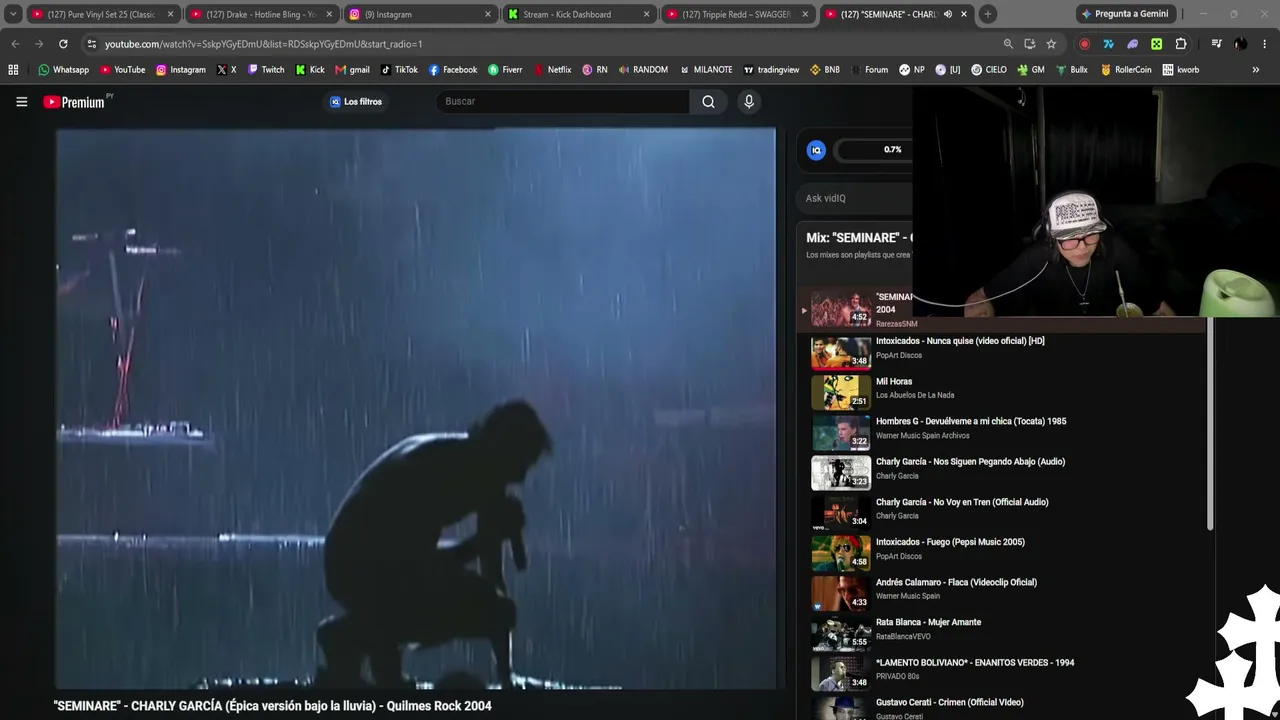This screenshot has width=1280, height=720.
Task: Click the Pregunta a Gemini button
Action: pos(1124,14)
